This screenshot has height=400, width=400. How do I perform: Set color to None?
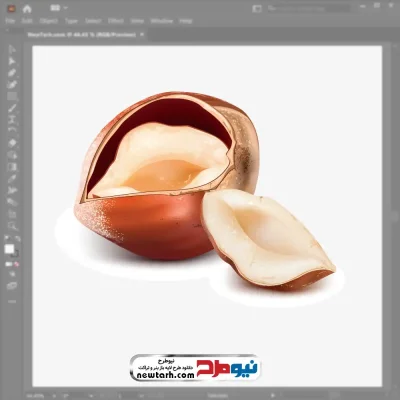click(x=16, y=264)
